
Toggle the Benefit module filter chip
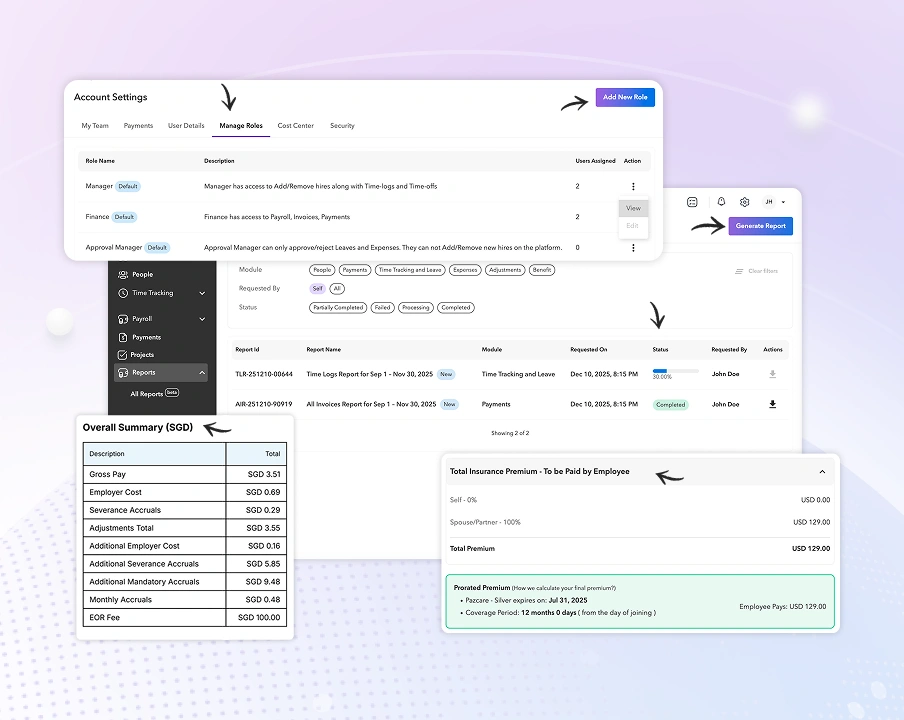click(542, 270)
